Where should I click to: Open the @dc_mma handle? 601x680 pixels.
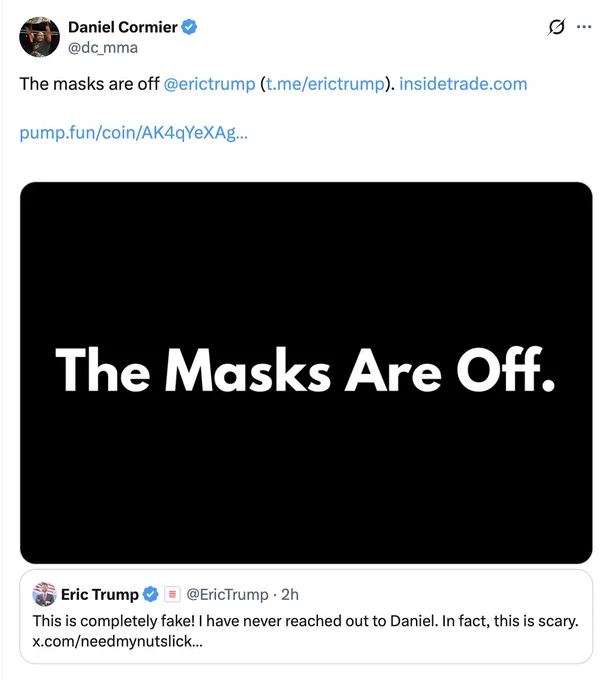tap(103, 47)
